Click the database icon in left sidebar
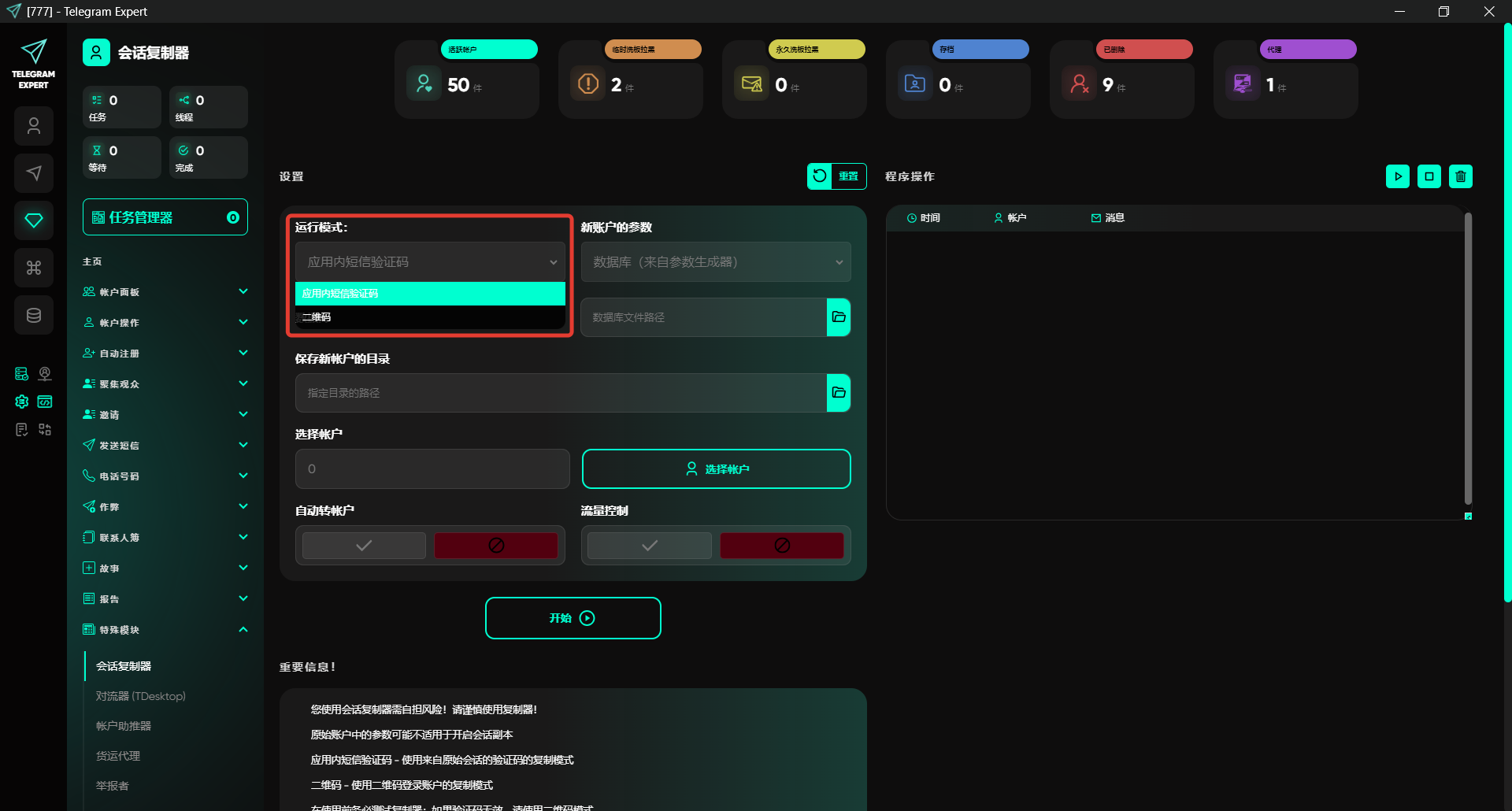Viewport: 1512px width, 811px height. coord(34,316)
